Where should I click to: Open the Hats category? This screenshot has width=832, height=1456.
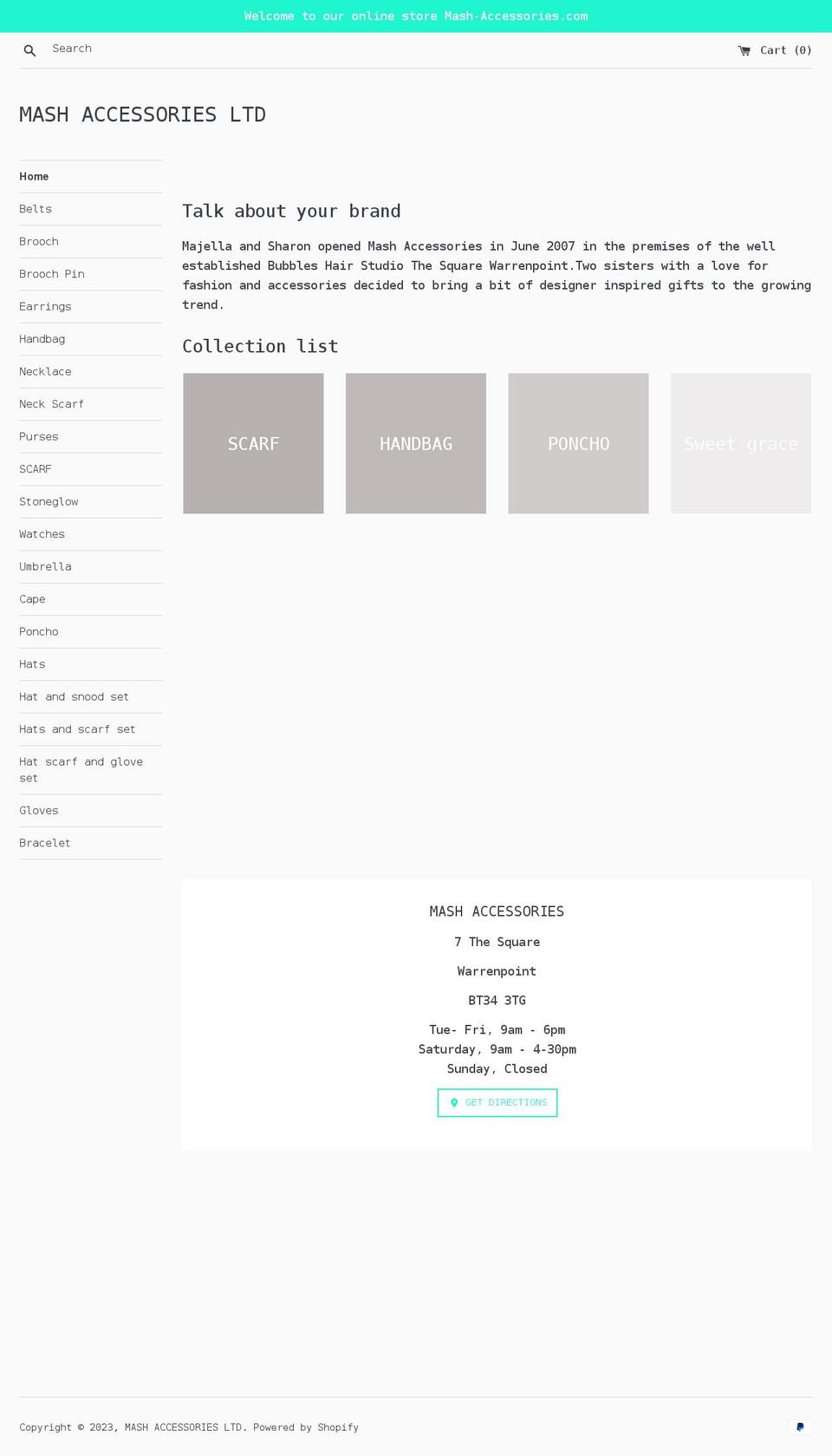tap(91, 664)
